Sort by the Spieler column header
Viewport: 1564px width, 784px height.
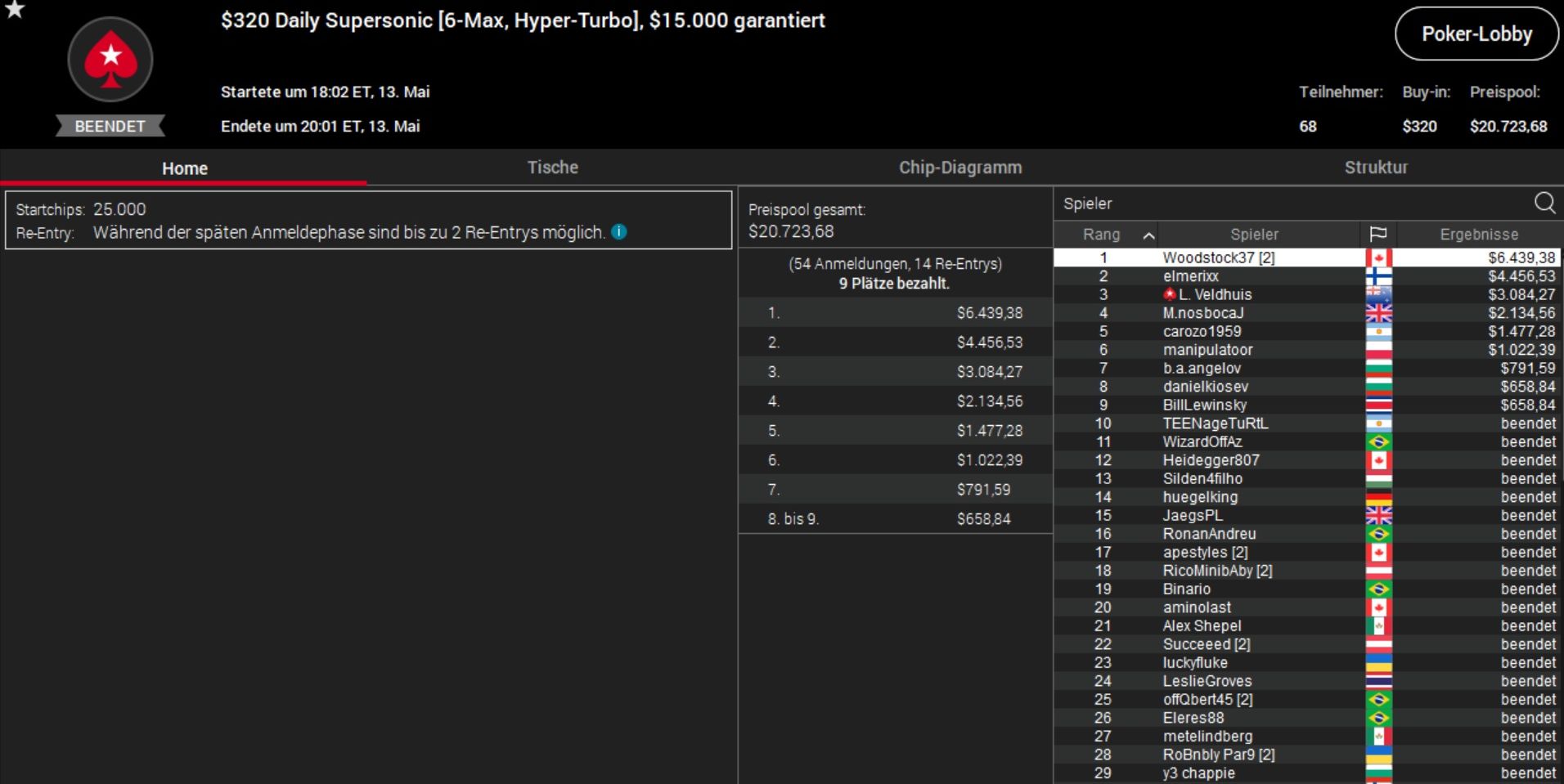[1254, 235]
